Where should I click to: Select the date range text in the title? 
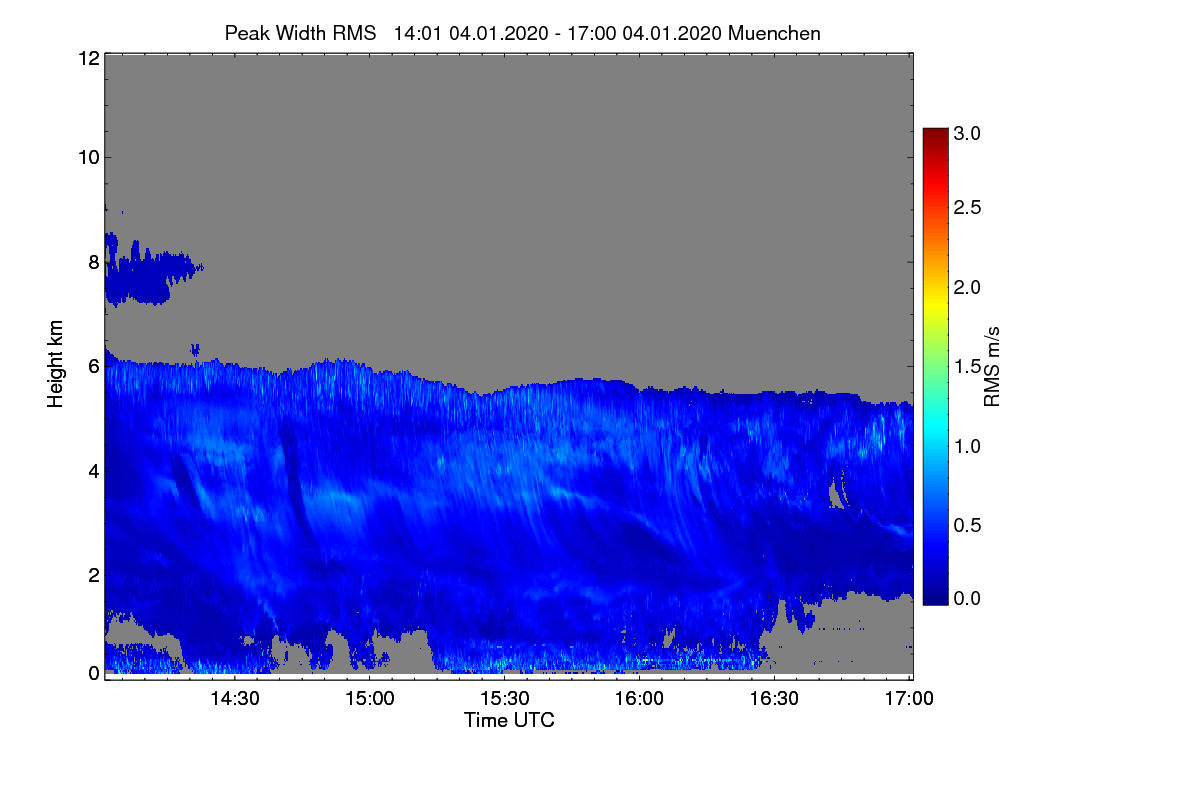click(x=558, y=33)
